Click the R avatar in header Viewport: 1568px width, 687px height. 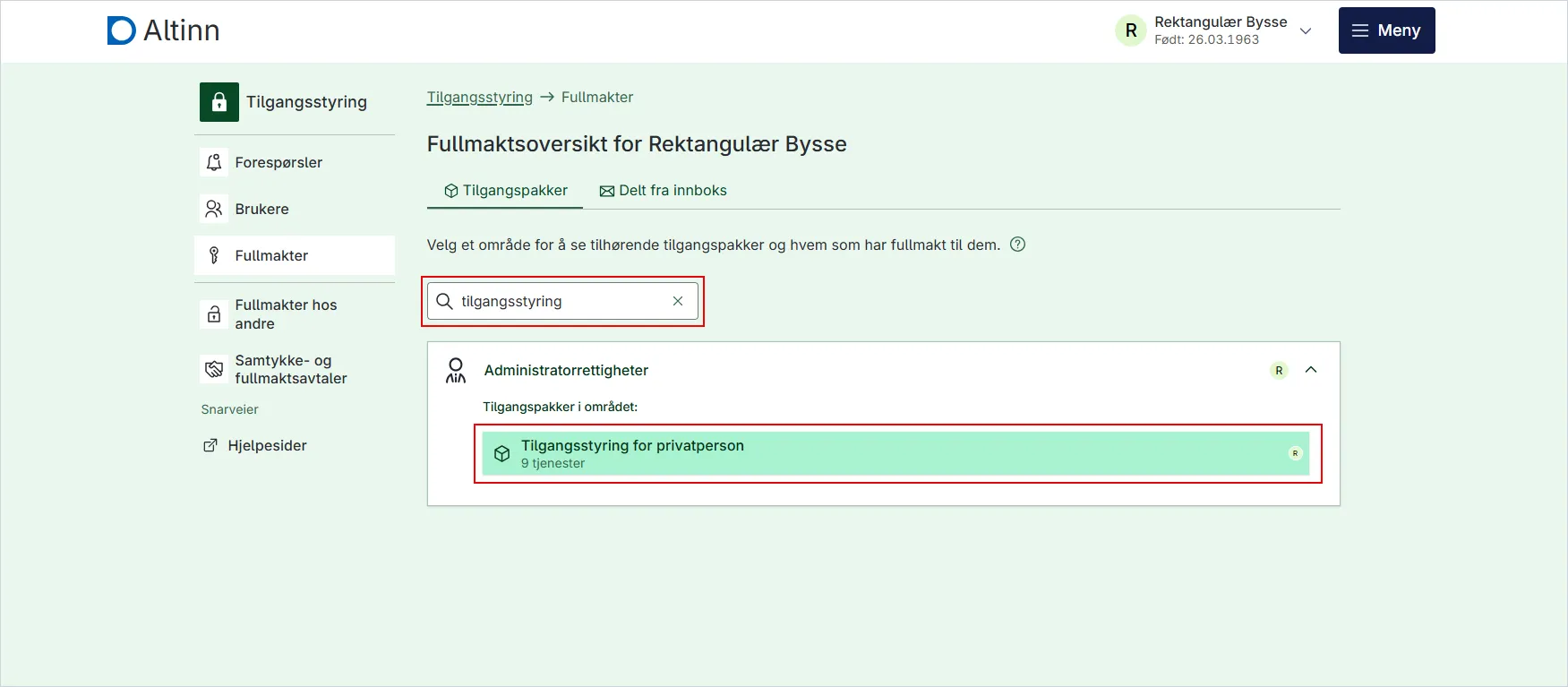coord(1131,30)
